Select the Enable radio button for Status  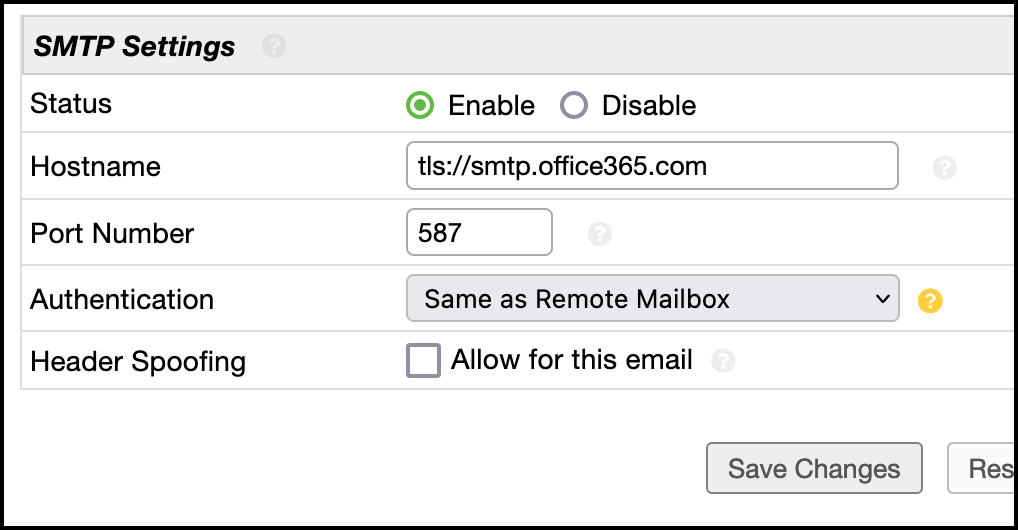pos(421,105)
